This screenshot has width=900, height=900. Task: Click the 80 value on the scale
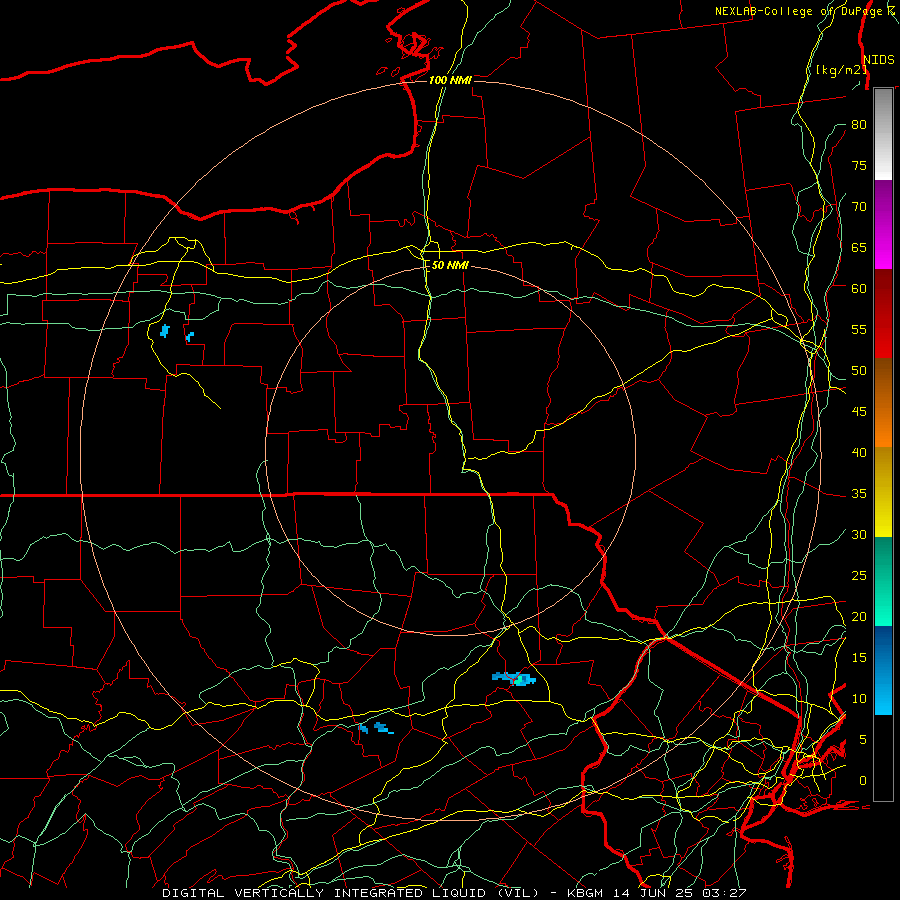point(859,125)
